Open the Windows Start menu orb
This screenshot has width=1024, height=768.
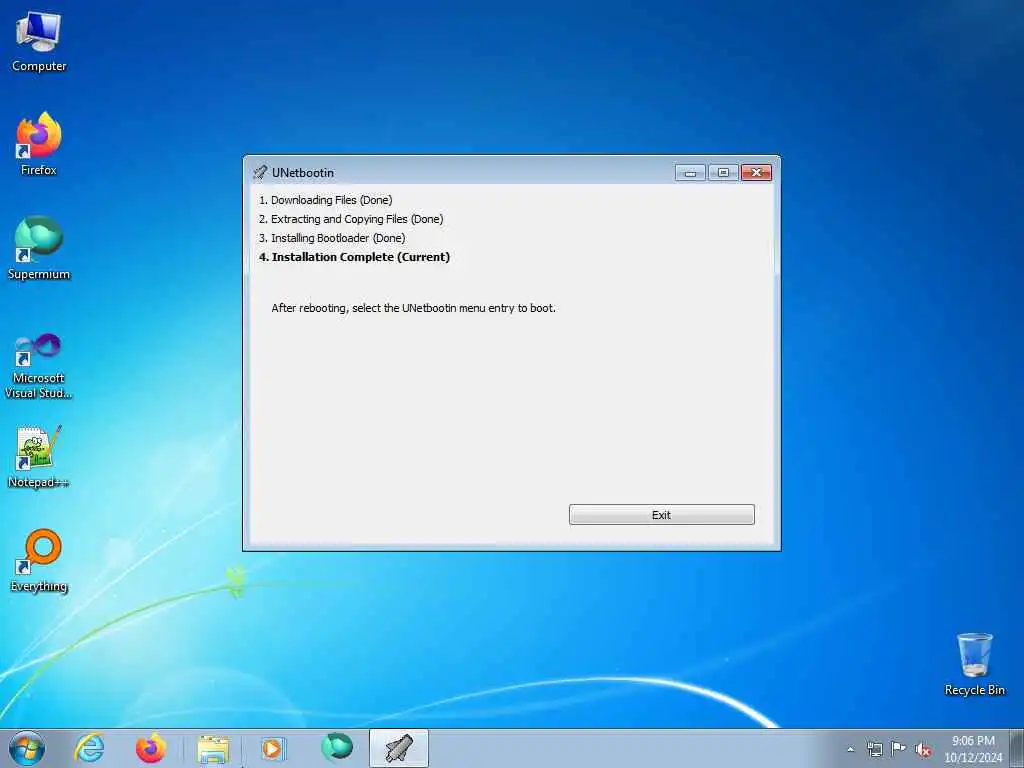point(27,748)
